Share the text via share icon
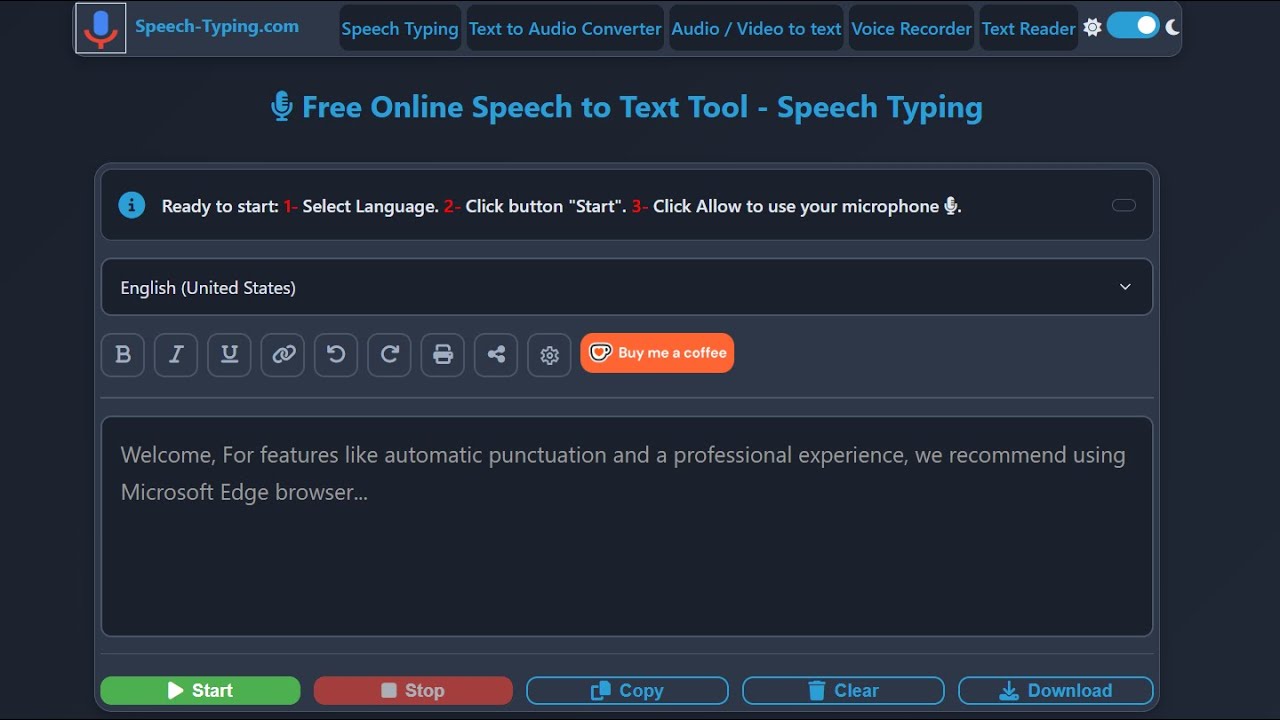Image resolution: width=1280 pixels, height=720 pixels. [496, 354]
